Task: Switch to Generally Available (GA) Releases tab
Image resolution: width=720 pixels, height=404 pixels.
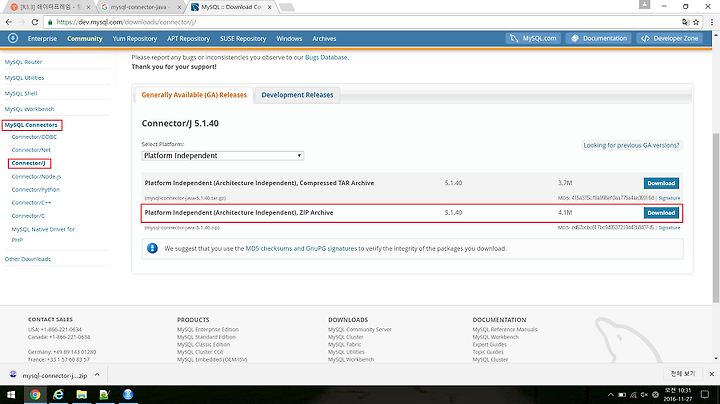Action: pos(194,95)
